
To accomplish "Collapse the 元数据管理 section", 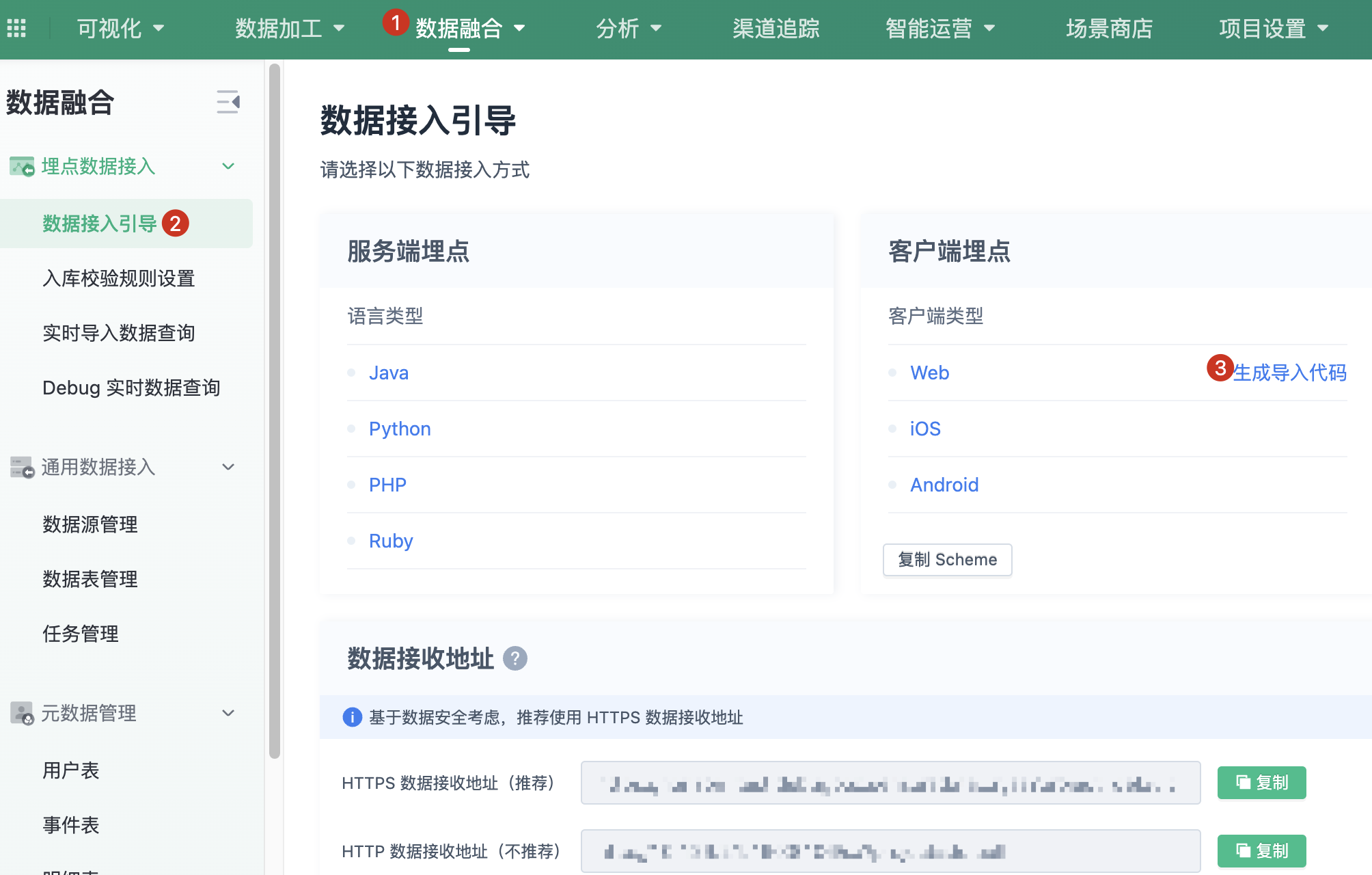I will [x=228, y=713].
